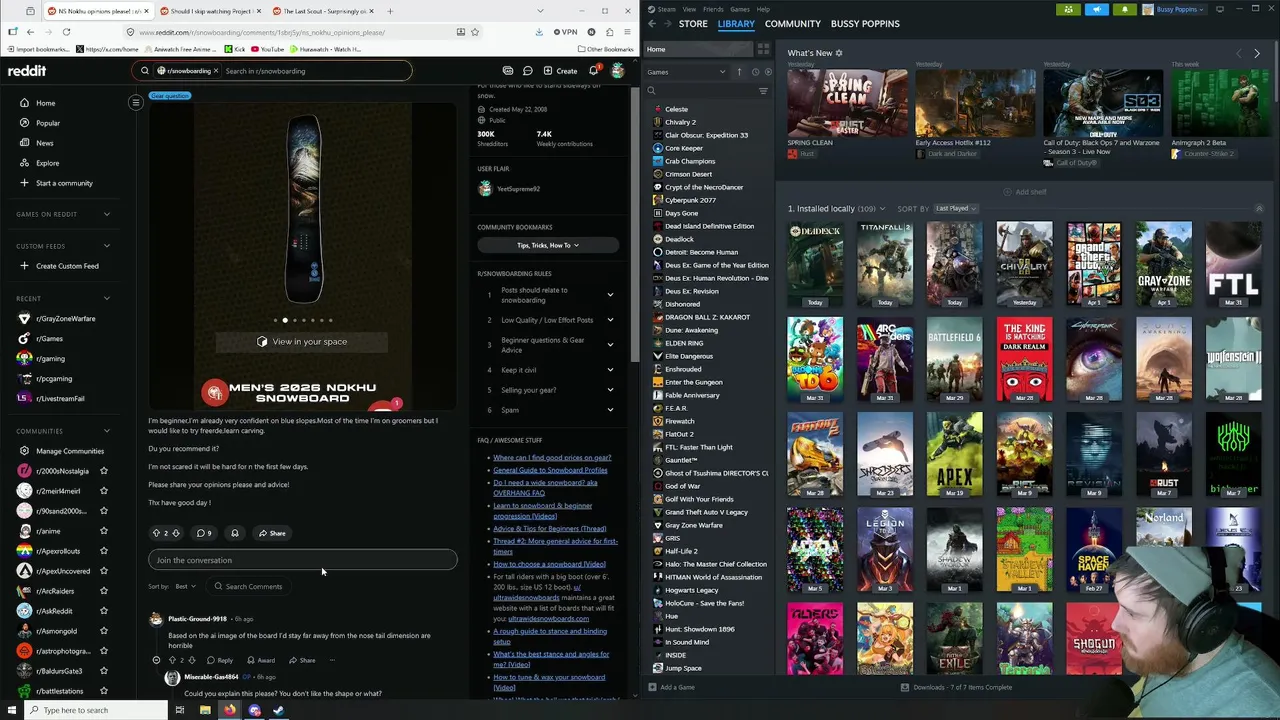This screenshot has width=1280, height=720.
Task: Open Steam Last Played sort dropdown
Action: click(x=956, y=209)
